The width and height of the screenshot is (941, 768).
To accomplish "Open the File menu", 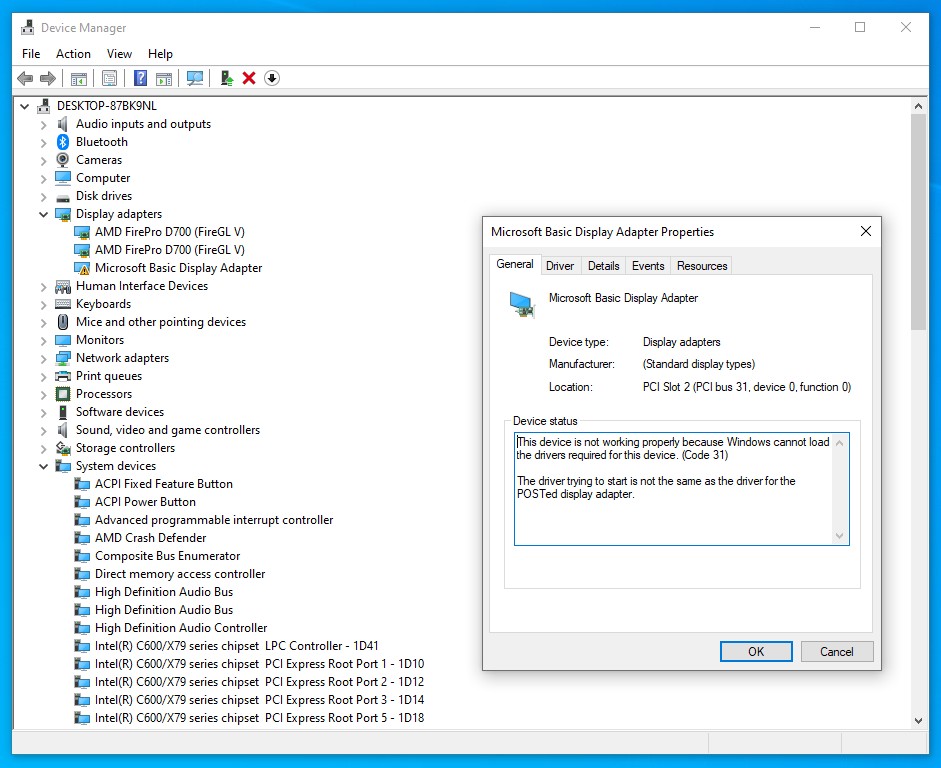I will (x=31, y=53).
